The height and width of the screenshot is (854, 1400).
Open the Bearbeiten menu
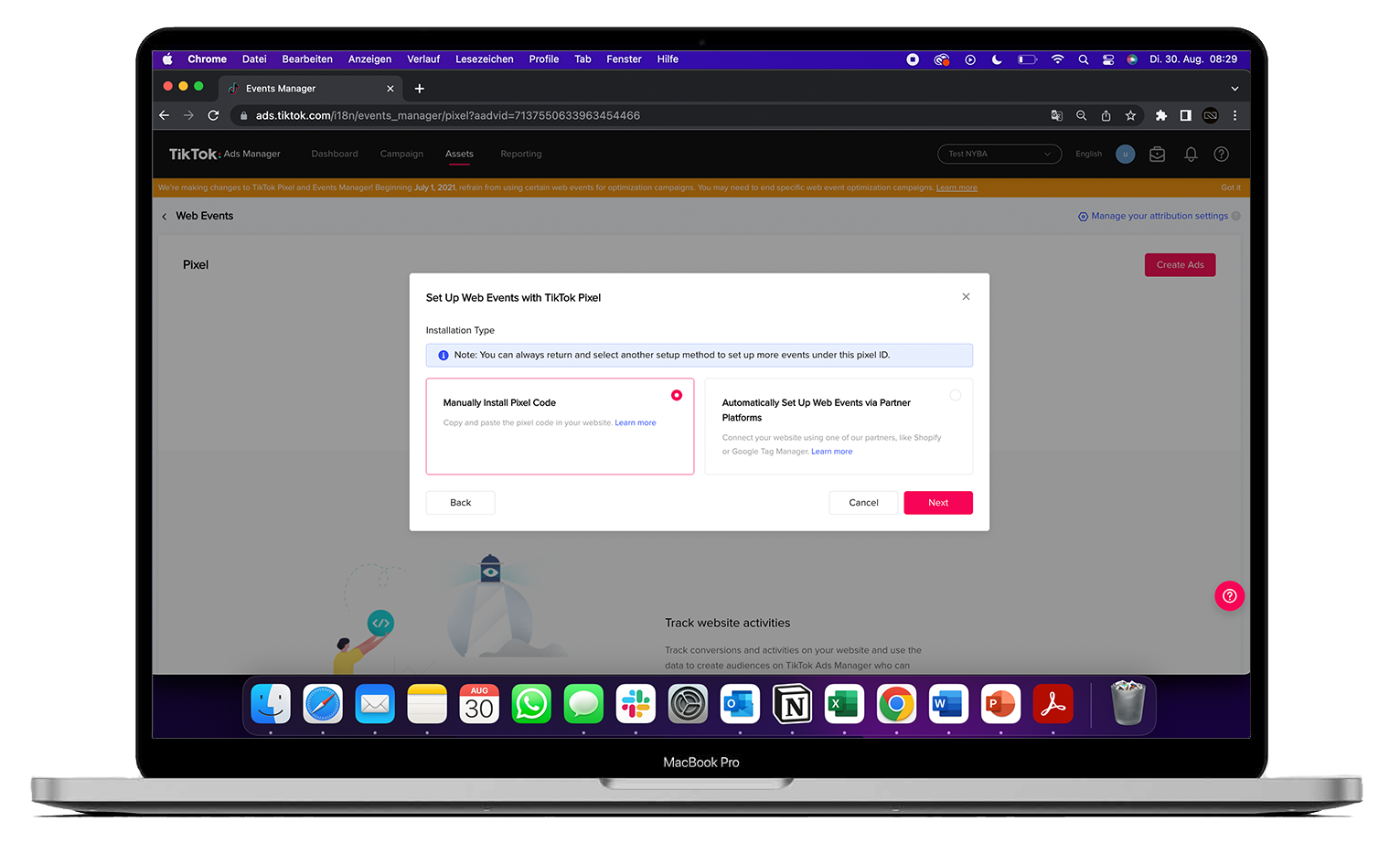coord(307,59)
